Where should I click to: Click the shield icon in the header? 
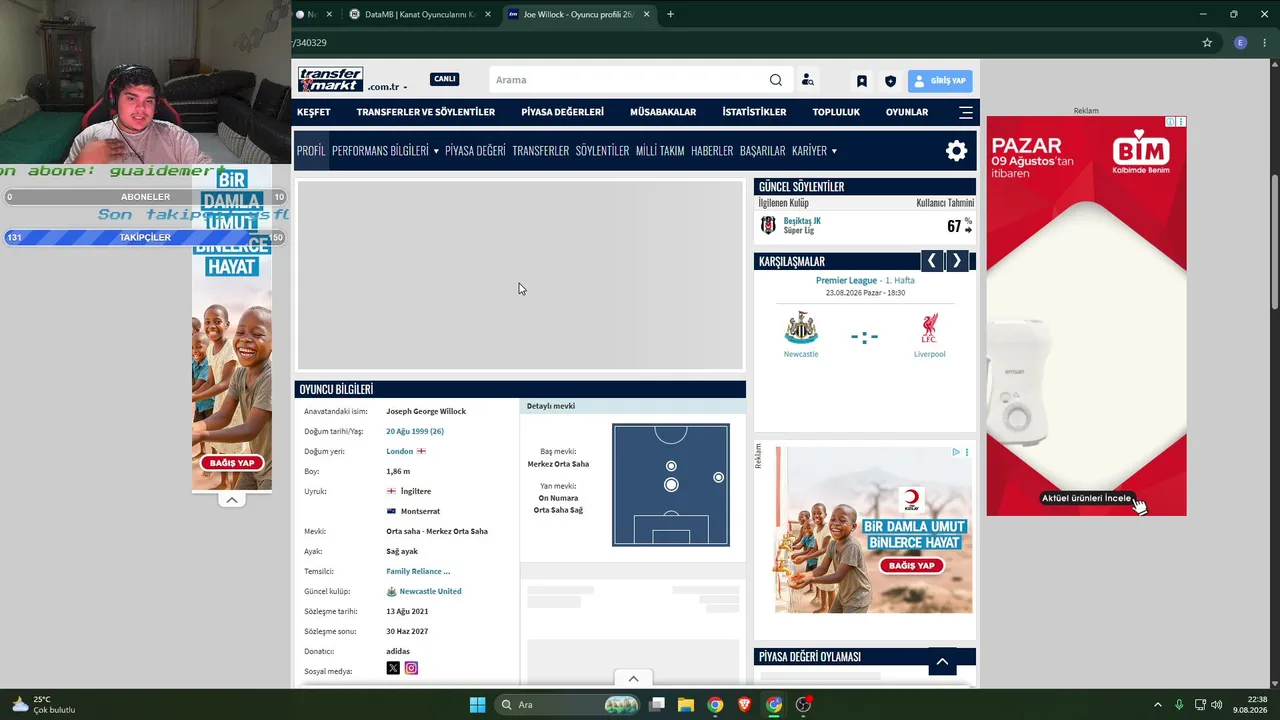pyautogui.click(x=890, y=81)
